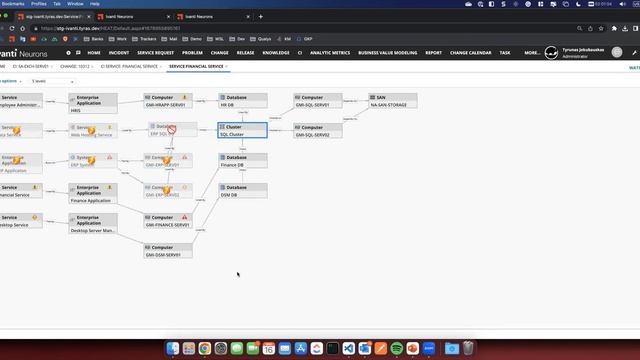
Task: Open the CHANGE CALENDAR workspace
Action: click(471, 53)
